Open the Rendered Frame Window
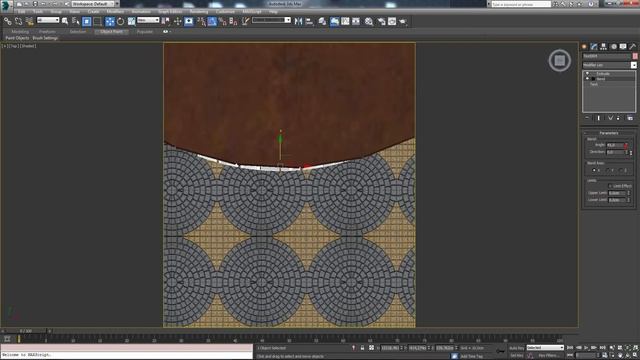 [392, 21]
